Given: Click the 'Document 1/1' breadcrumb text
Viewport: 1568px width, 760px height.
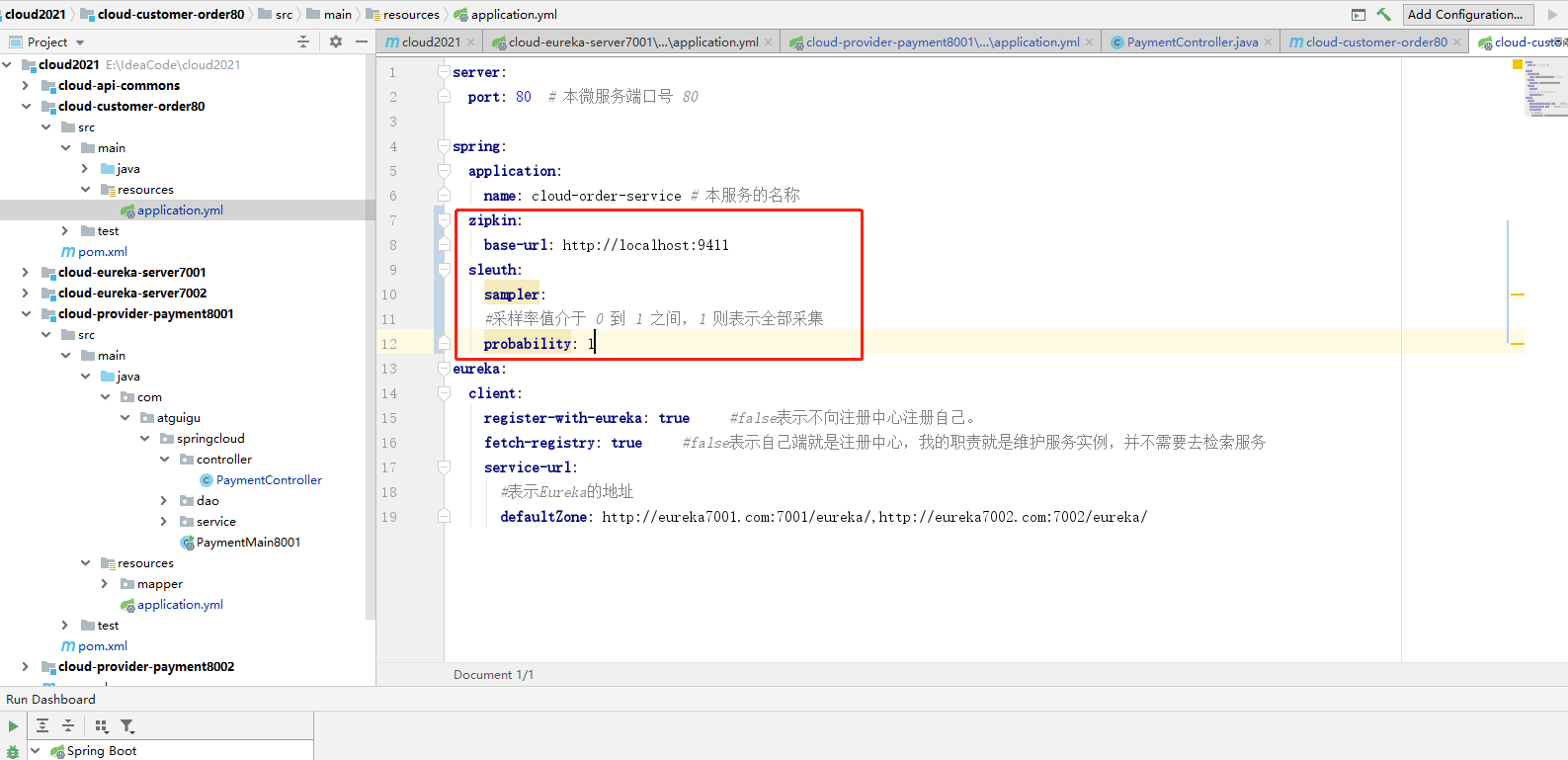Looking at the screenshot, I should click(493, 675).
